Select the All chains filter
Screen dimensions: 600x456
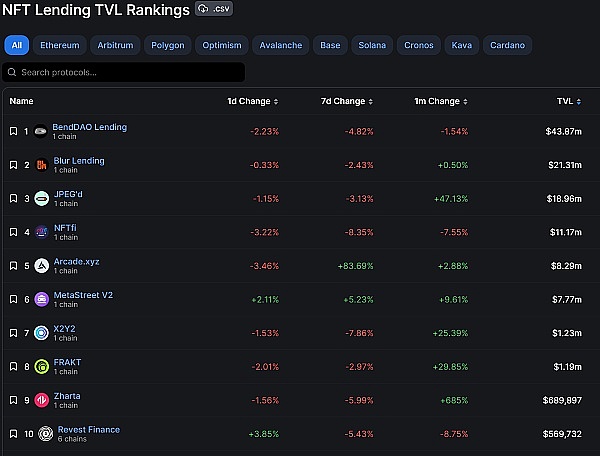(17, 45)
